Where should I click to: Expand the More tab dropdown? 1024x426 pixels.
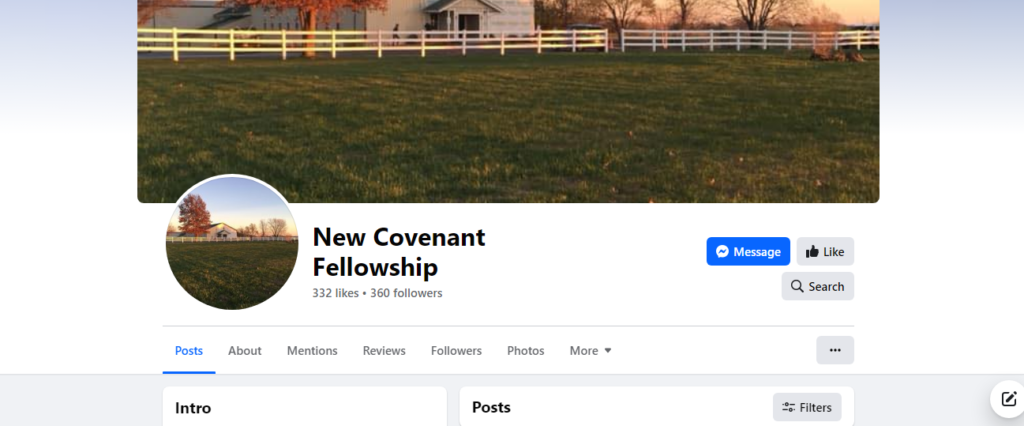point(590,351)
